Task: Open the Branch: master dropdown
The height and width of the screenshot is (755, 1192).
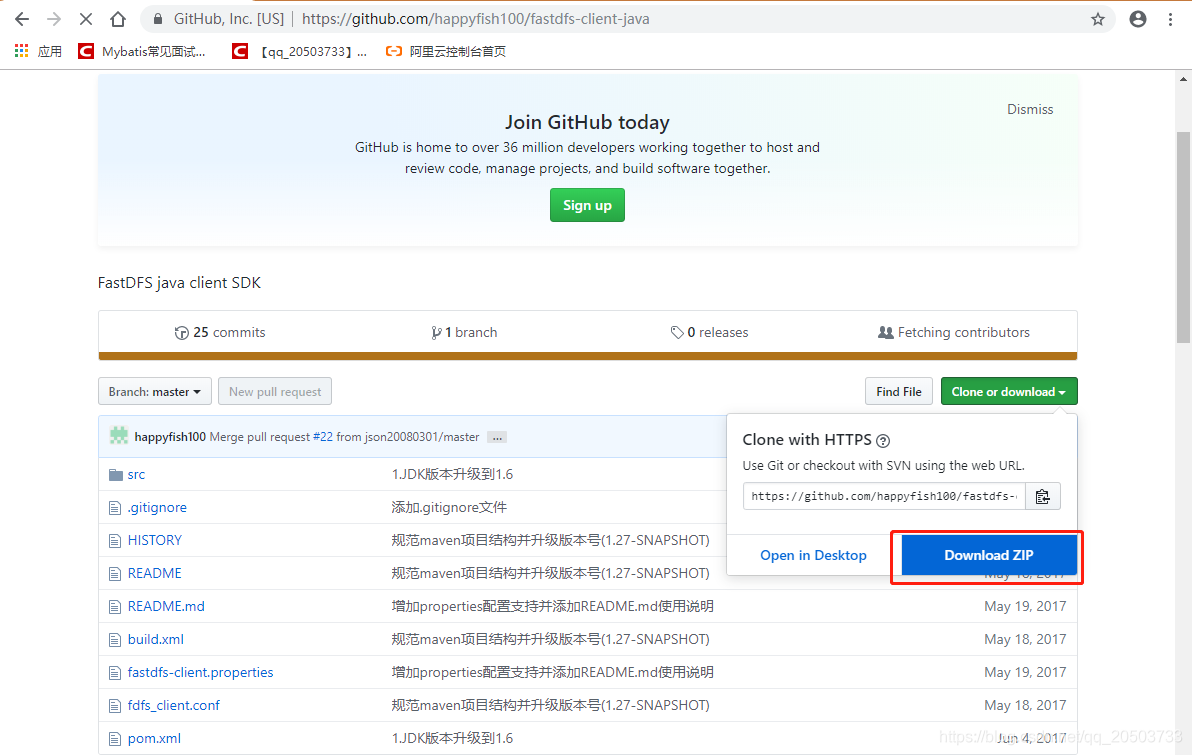Action: (x=154, y=392)
